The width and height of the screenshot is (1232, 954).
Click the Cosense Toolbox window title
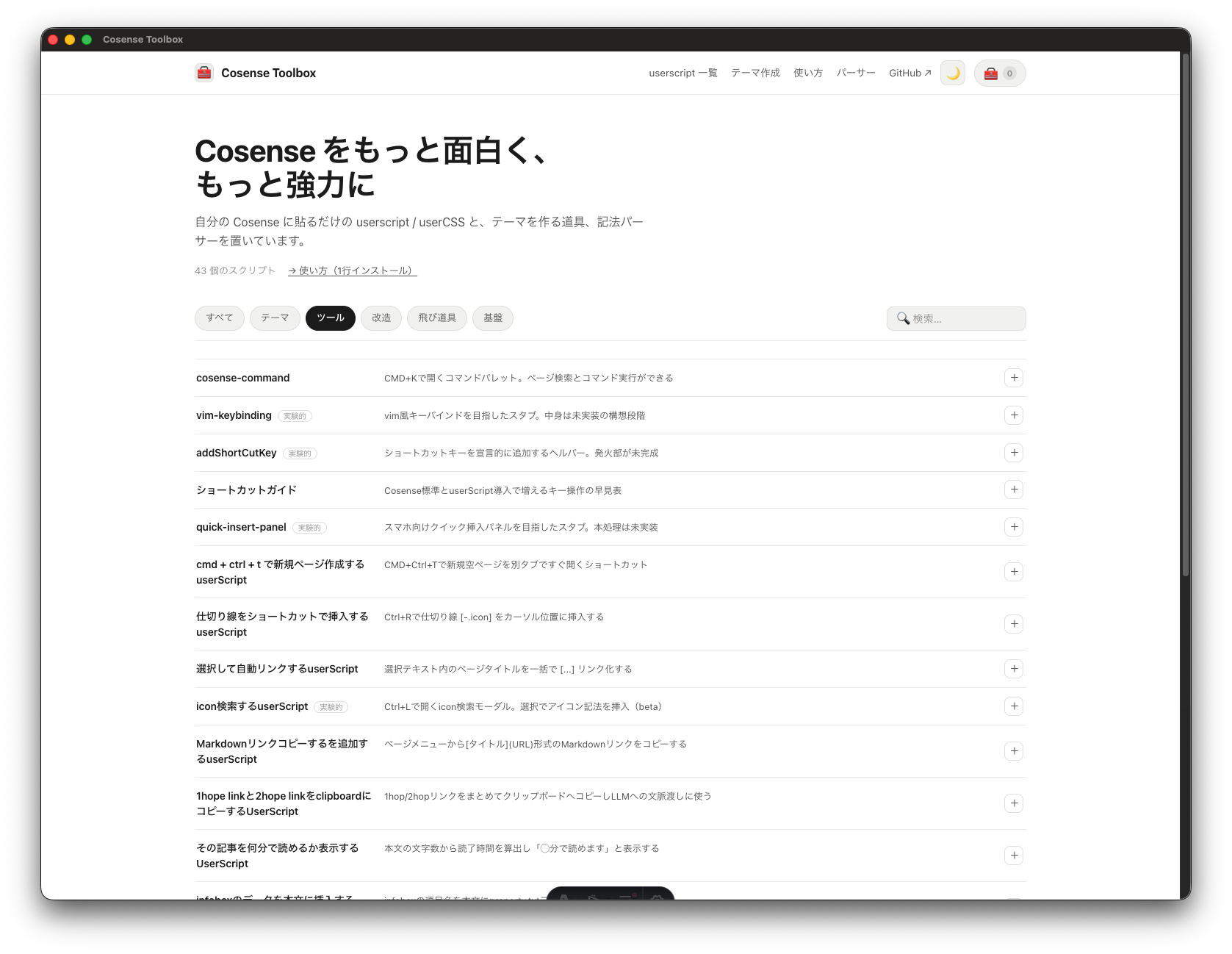pos(143,40)
